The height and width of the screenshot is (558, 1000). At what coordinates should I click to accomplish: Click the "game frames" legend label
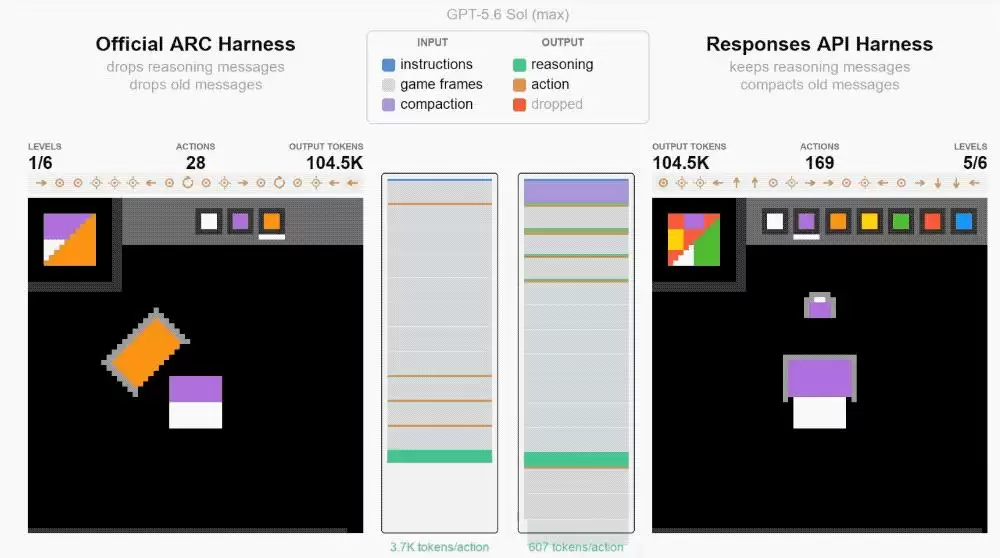click(x=441, y=84)
